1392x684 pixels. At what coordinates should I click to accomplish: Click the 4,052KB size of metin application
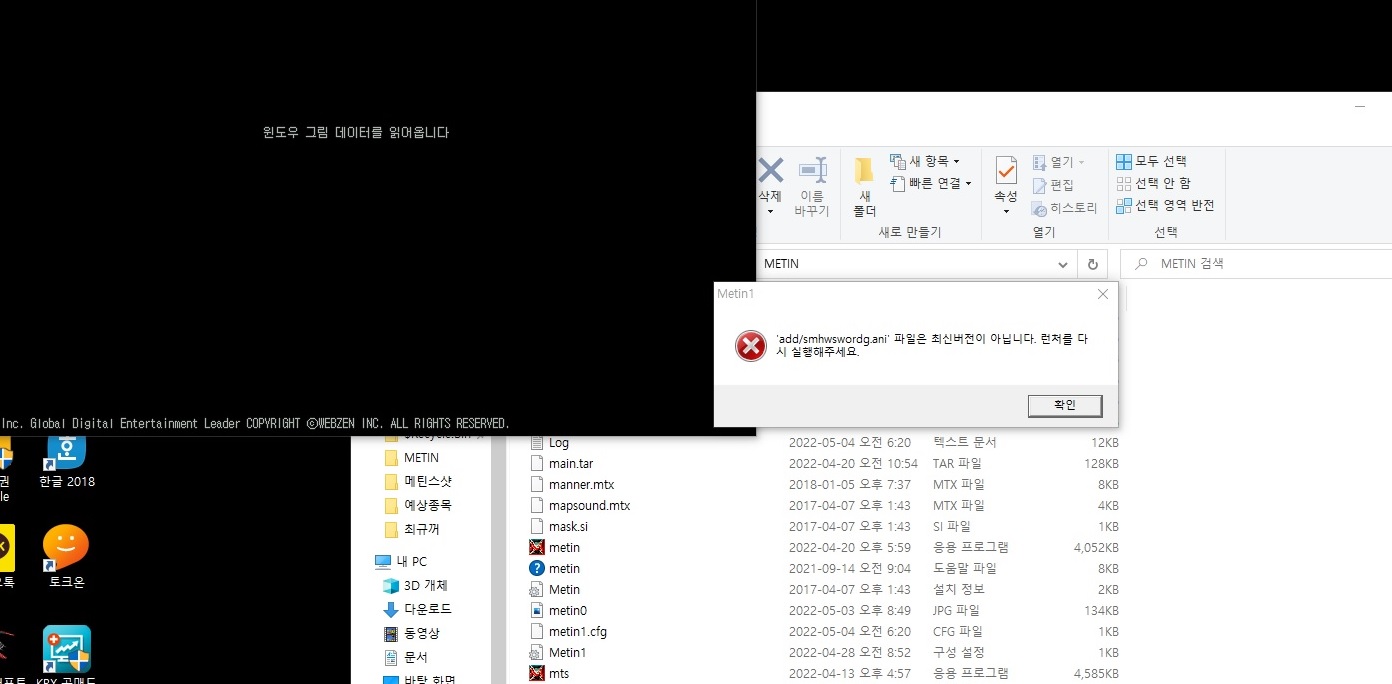point(1096,547)
